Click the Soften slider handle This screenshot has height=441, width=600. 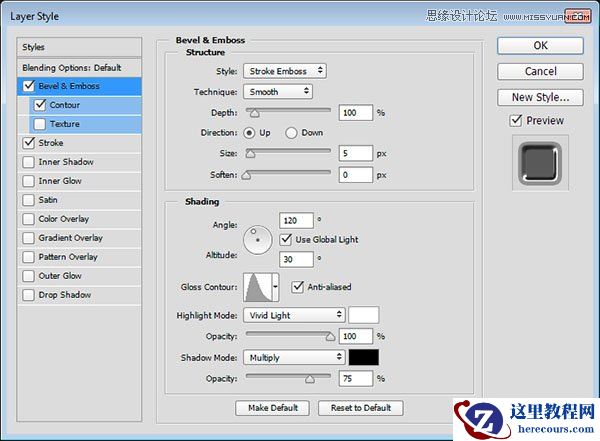[x=246, y=175]
